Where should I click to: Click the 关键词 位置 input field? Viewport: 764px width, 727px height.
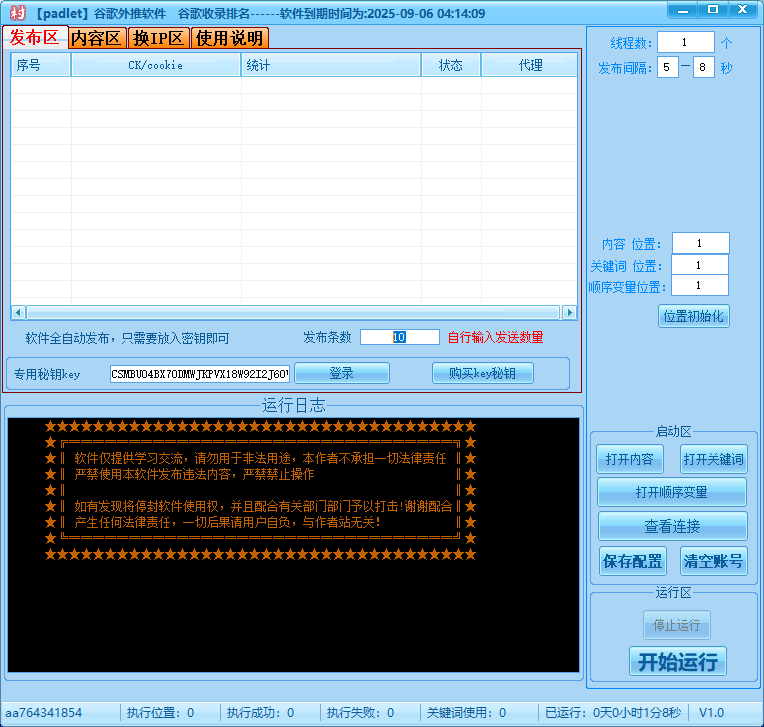[x=700, y=265]
